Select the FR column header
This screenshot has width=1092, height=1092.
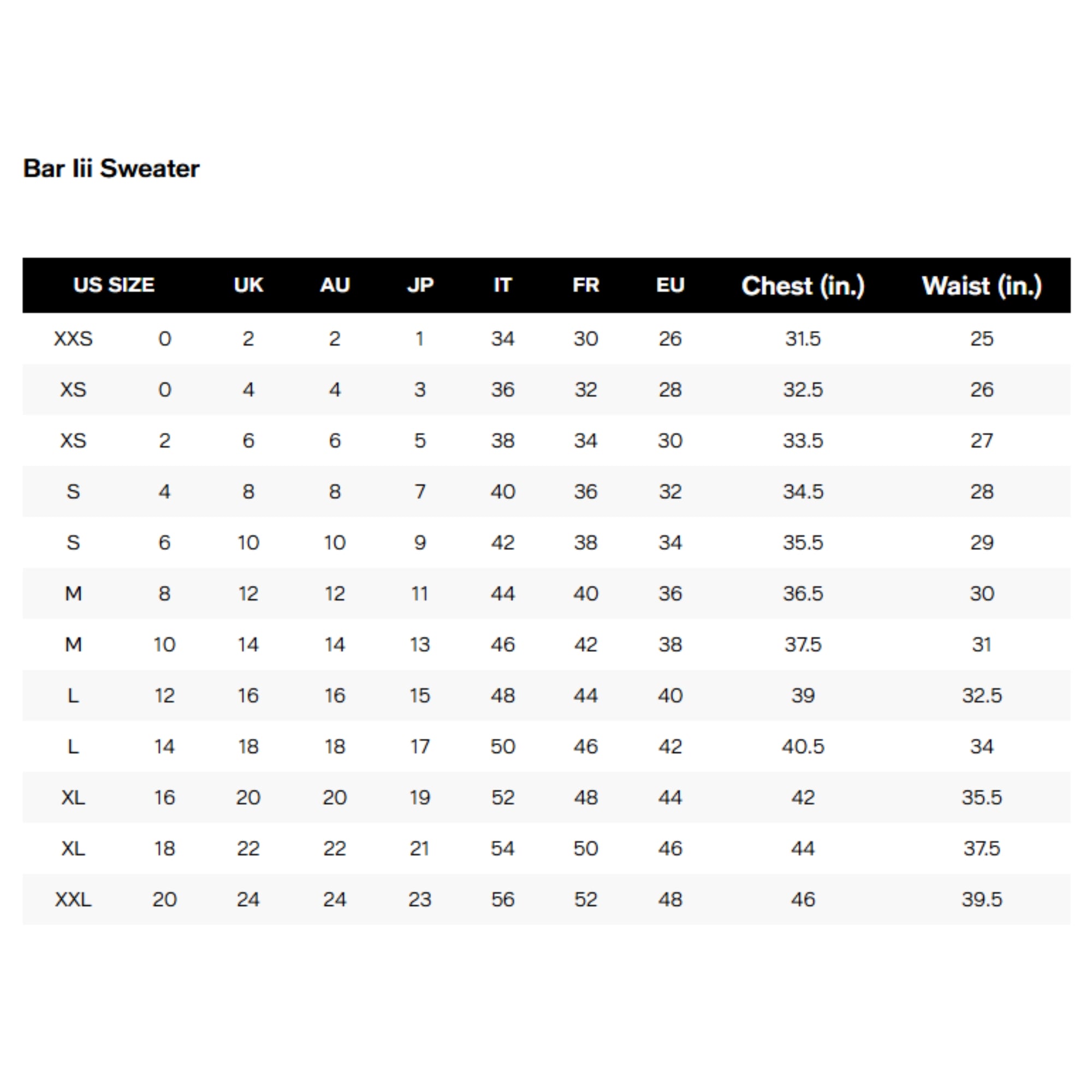click(x=585, y=285)
